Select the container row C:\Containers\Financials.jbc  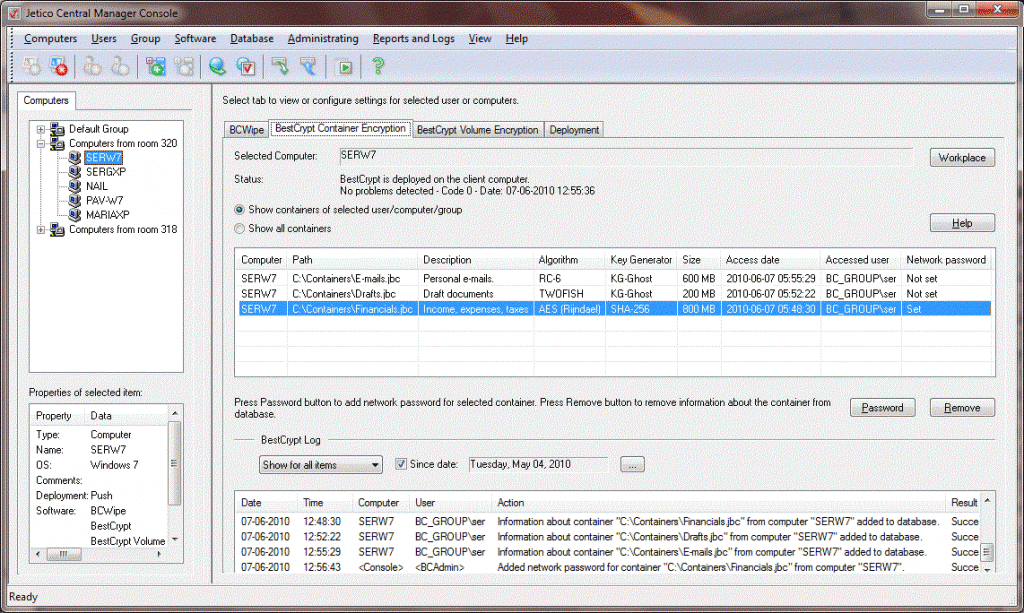pyautogui.click(x=613, y=309)
